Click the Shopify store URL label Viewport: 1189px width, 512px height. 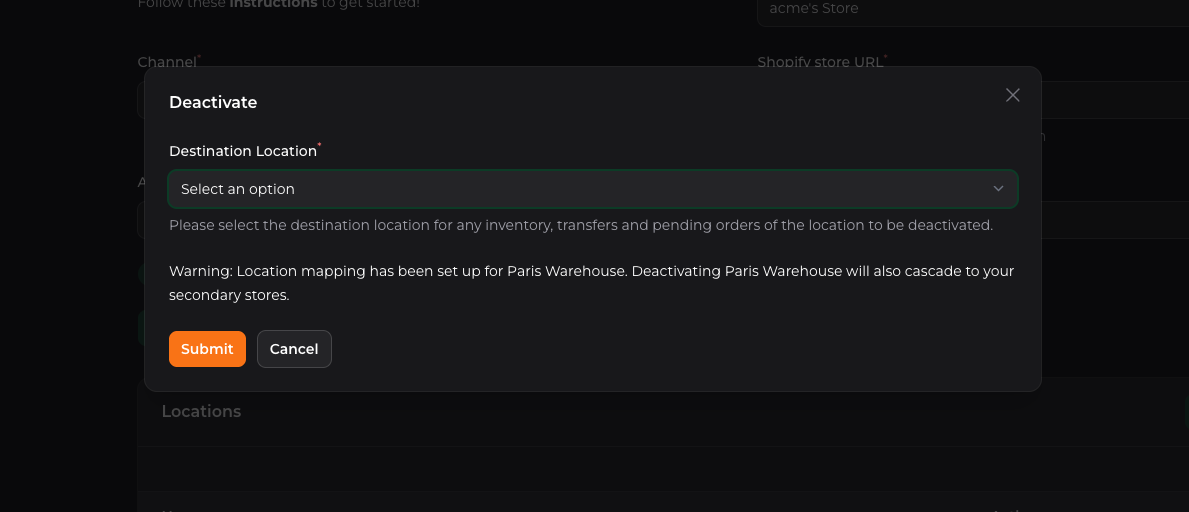click(820, 62)
